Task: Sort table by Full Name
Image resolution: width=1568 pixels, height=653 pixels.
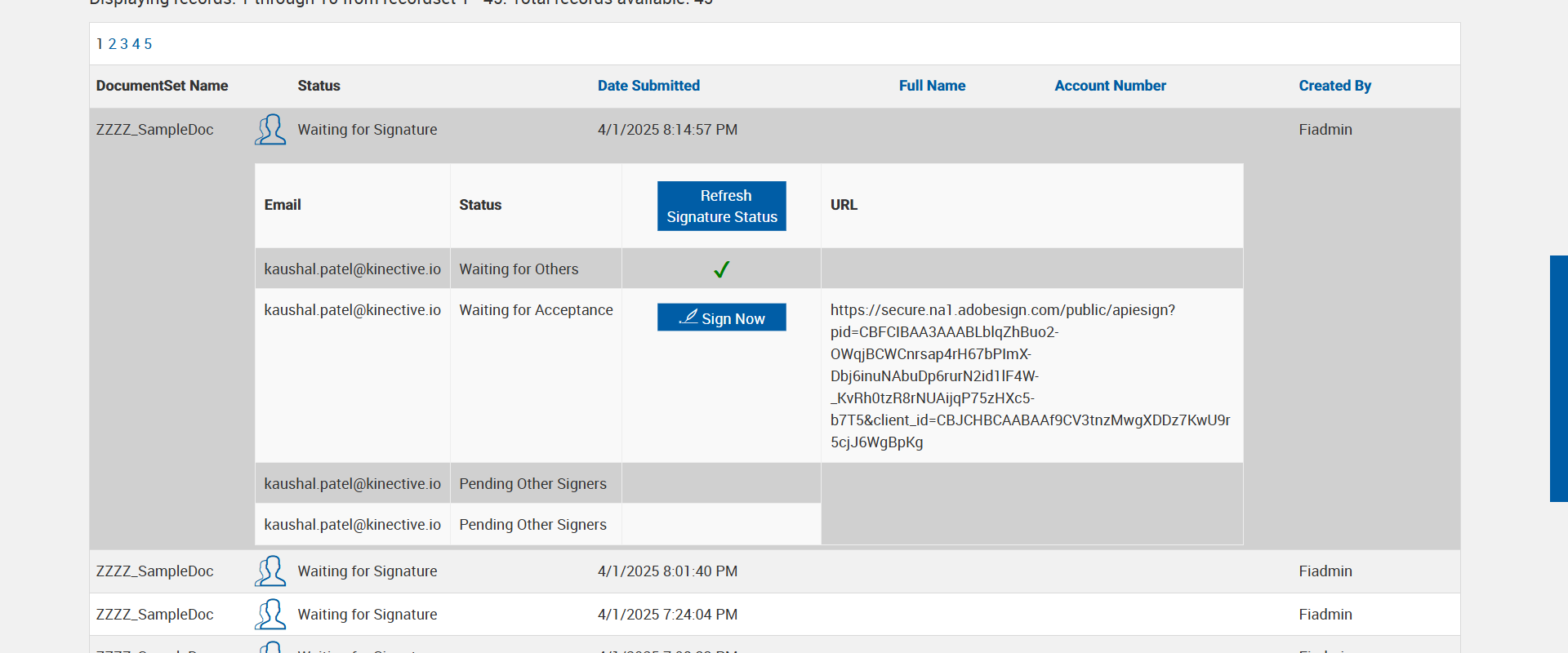Action: [x=932, y=86]
